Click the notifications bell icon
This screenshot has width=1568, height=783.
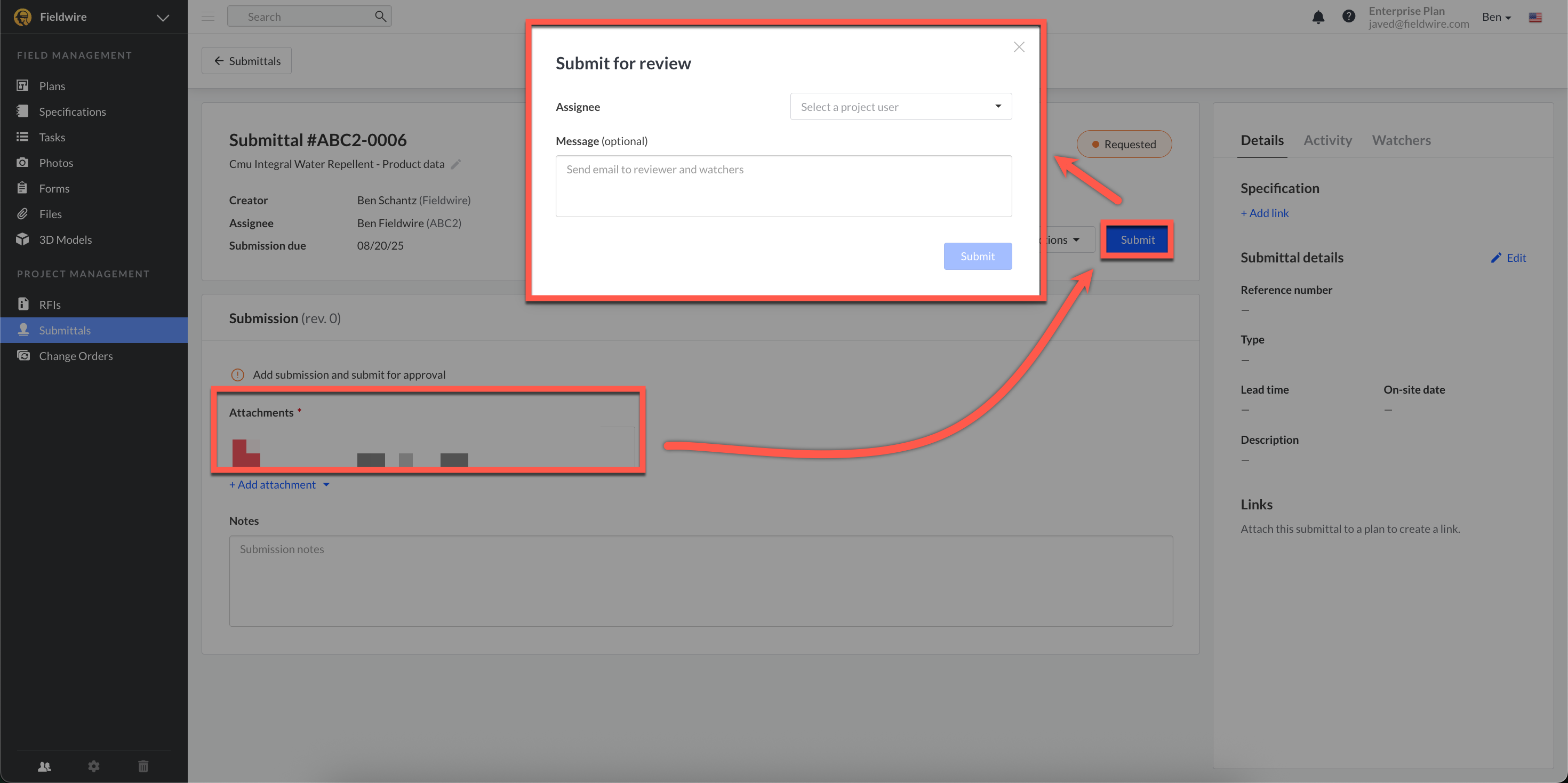coord(1318,17)
